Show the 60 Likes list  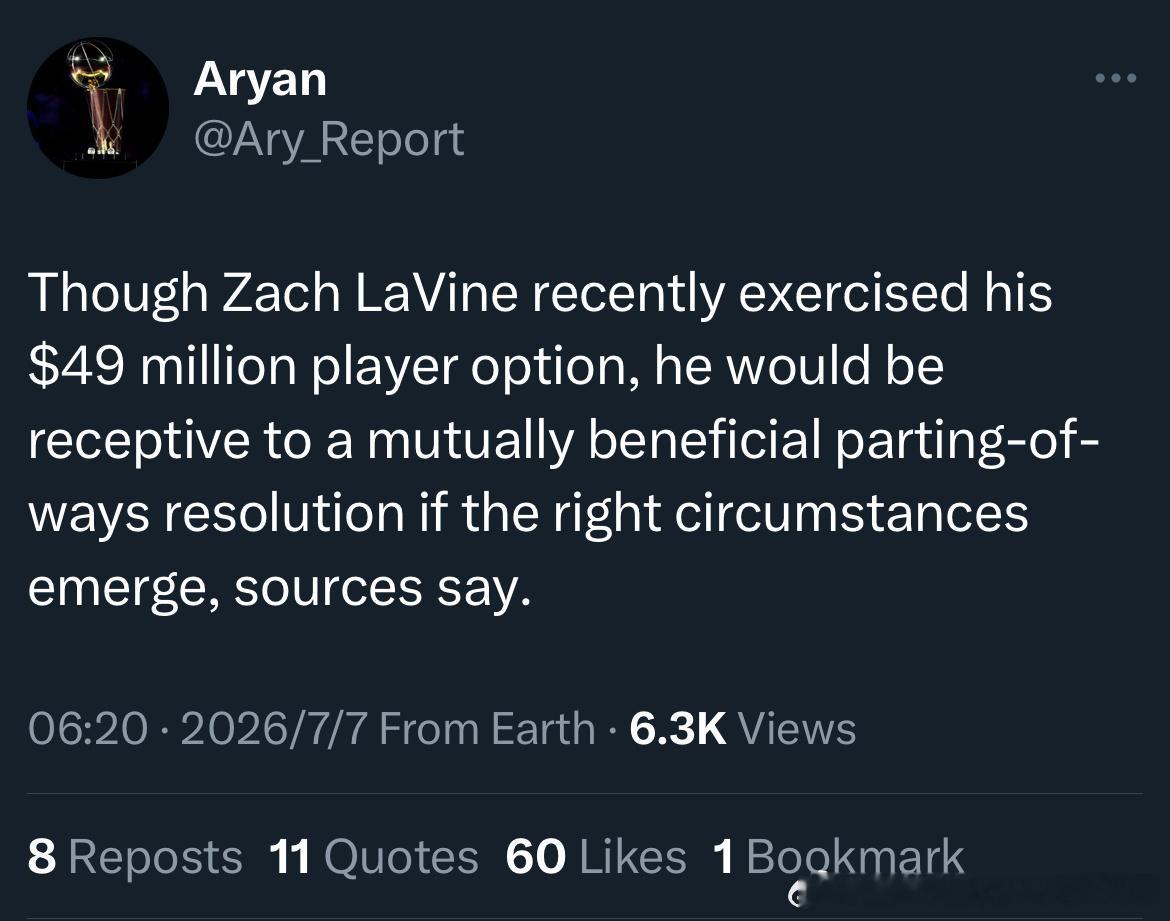pos(595,856)
